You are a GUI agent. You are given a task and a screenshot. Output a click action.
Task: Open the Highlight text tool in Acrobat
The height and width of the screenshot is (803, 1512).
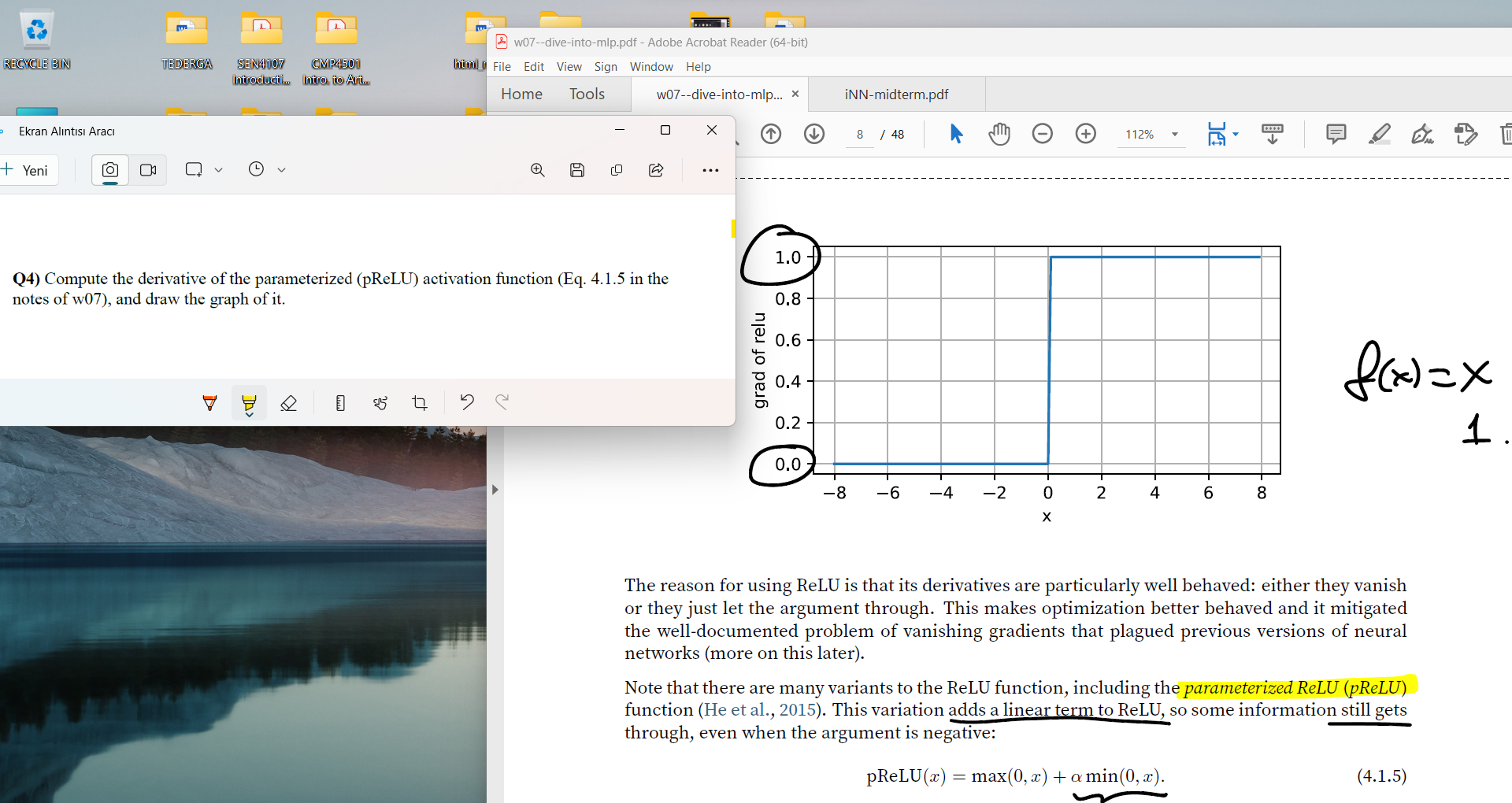pyautogui.click(x=1379, y=134)
